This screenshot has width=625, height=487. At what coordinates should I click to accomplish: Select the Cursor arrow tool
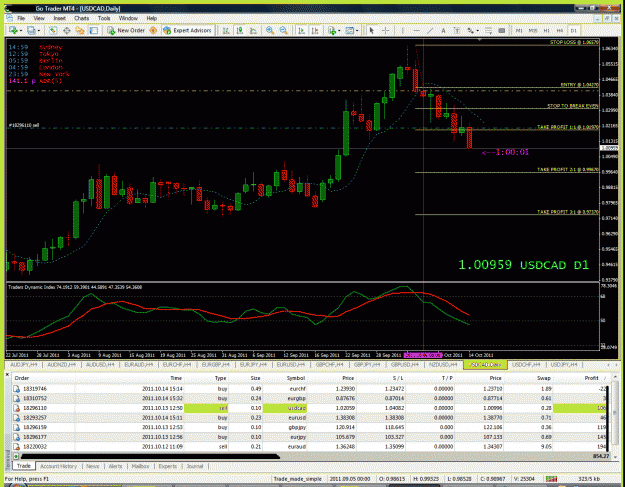371,30
